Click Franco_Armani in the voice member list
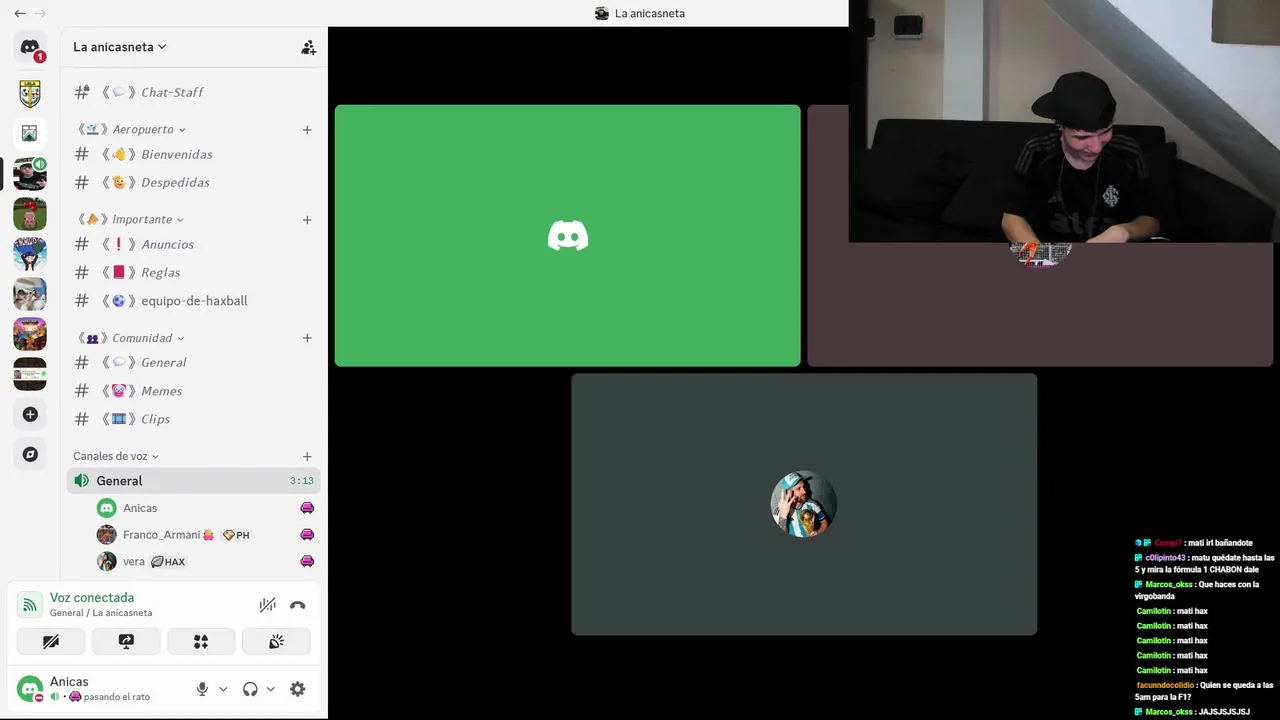This screenshot has width=1280, height=720. click(204, 535)
